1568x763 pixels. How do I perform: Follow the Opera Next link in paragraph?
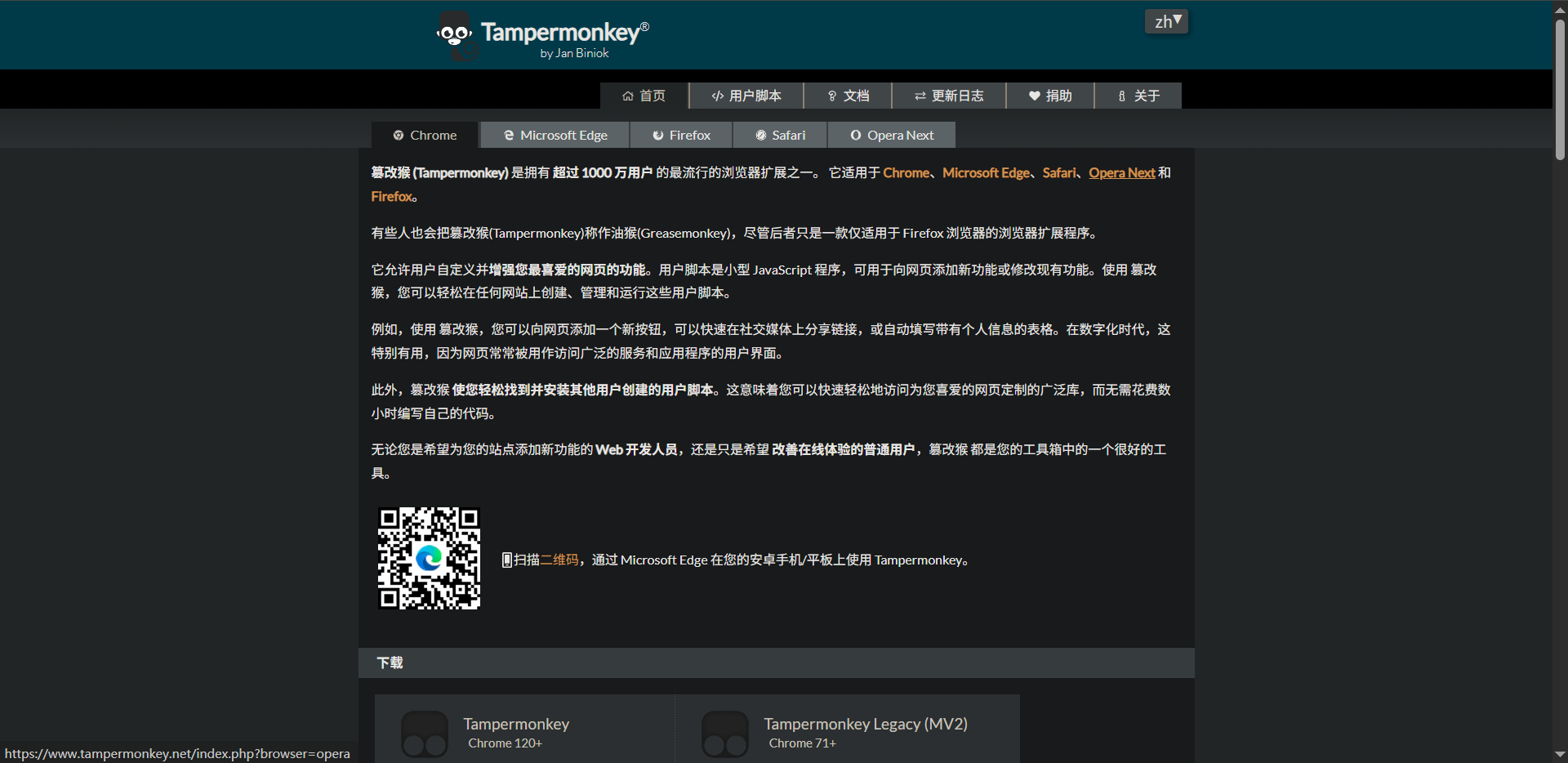pyautogui.click(x=1121, y=173)
